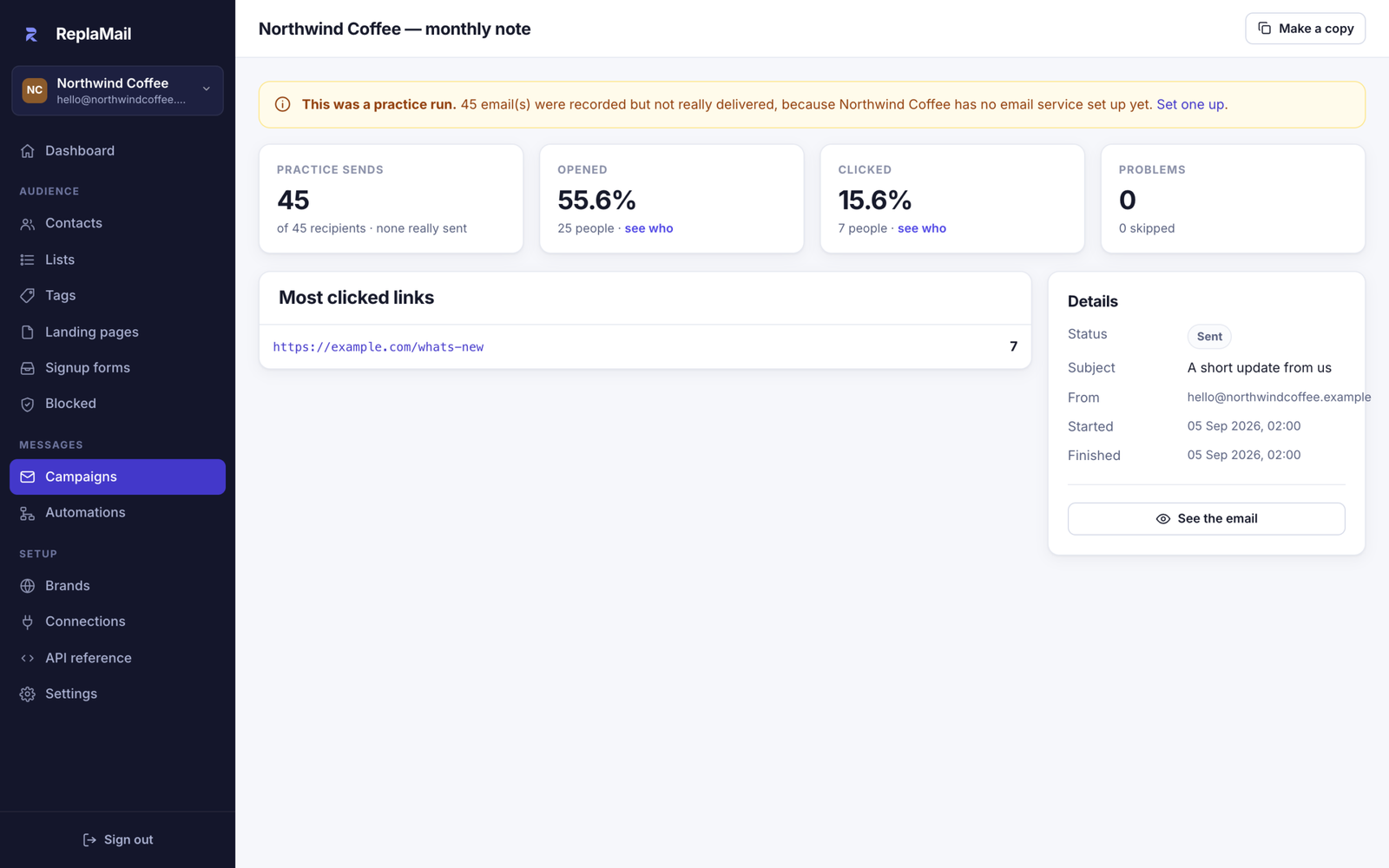Expand the Northwind Coffee brand switcher chevron
This screenshot has width=1389, height=868.
tap(207, 89)
